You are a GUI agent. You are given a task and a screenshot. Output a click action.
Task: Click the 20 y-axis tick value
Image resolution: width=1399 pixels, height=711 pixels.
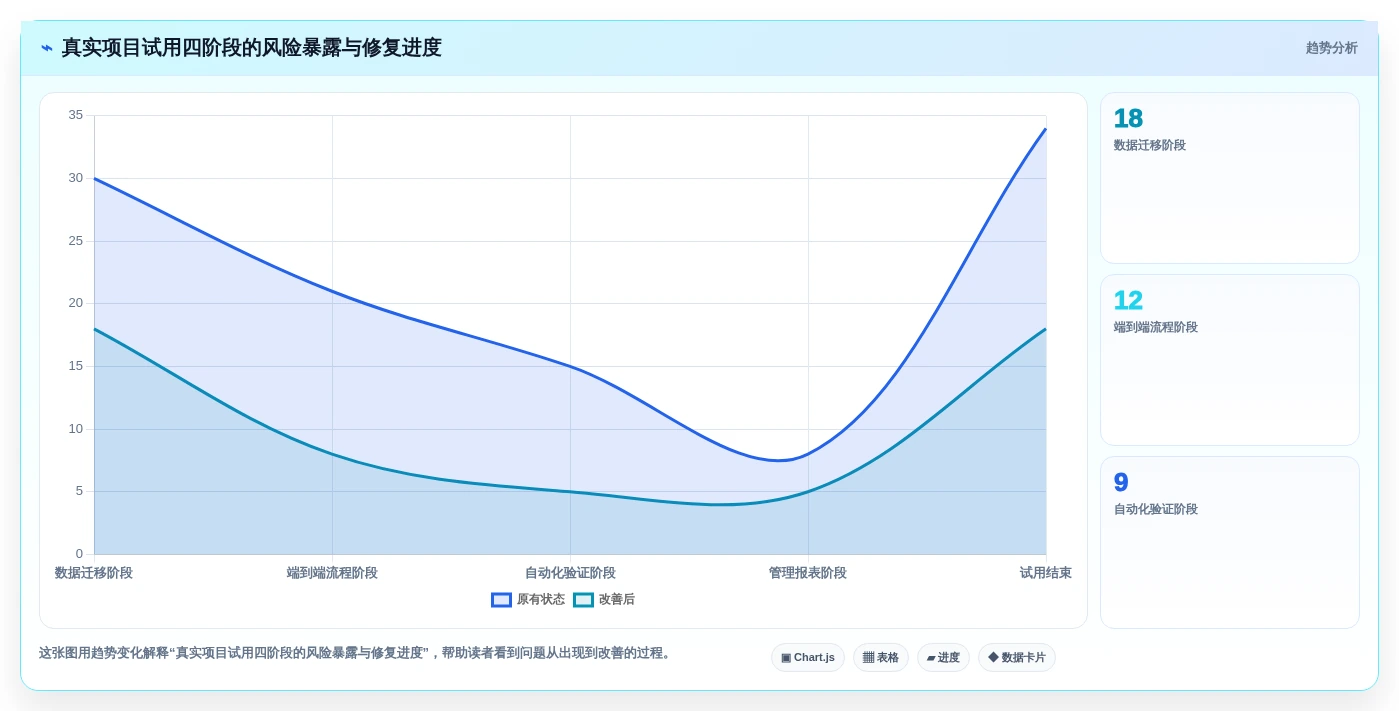pos(76,303)
